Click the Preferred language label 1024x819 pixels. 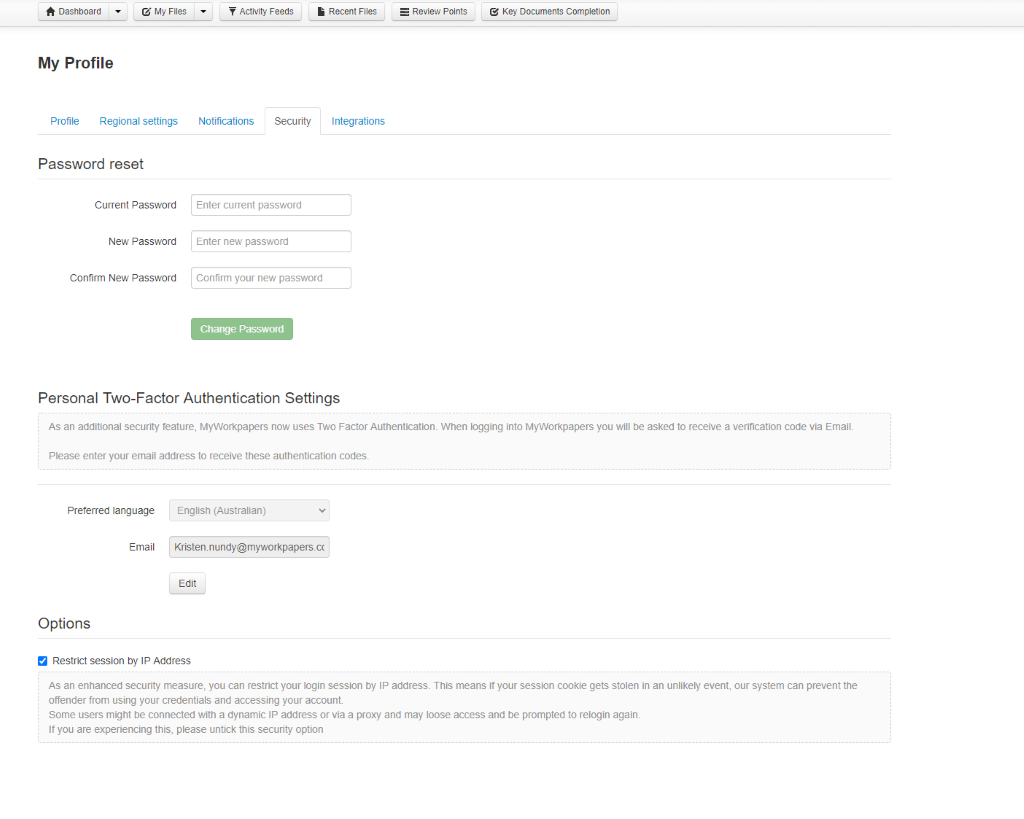[111, 511]
